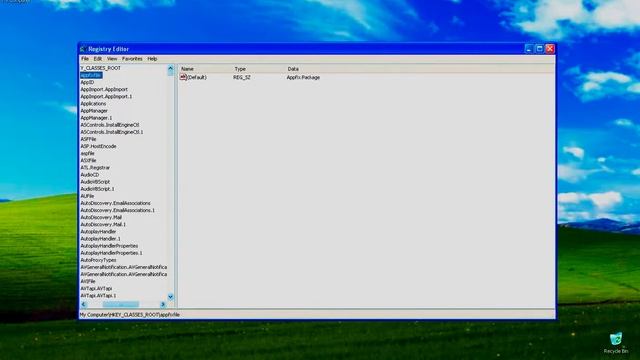
Task: Open the Edit menu
Action: click(x=98, y=59)
